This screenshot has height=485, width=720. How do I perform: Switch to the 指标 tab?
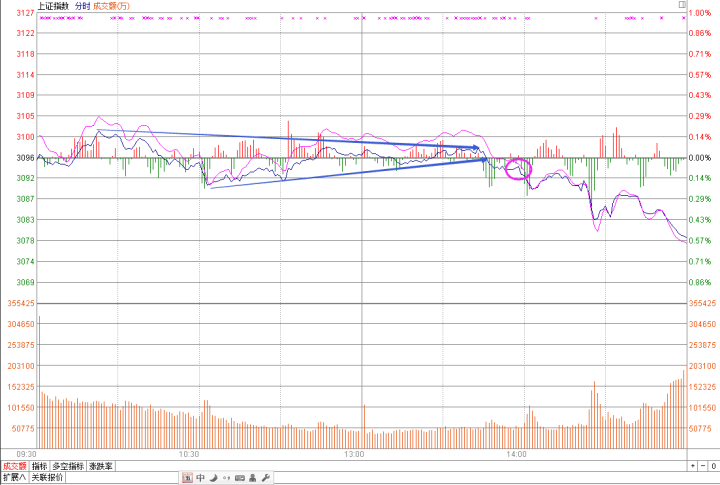point(39,466)
